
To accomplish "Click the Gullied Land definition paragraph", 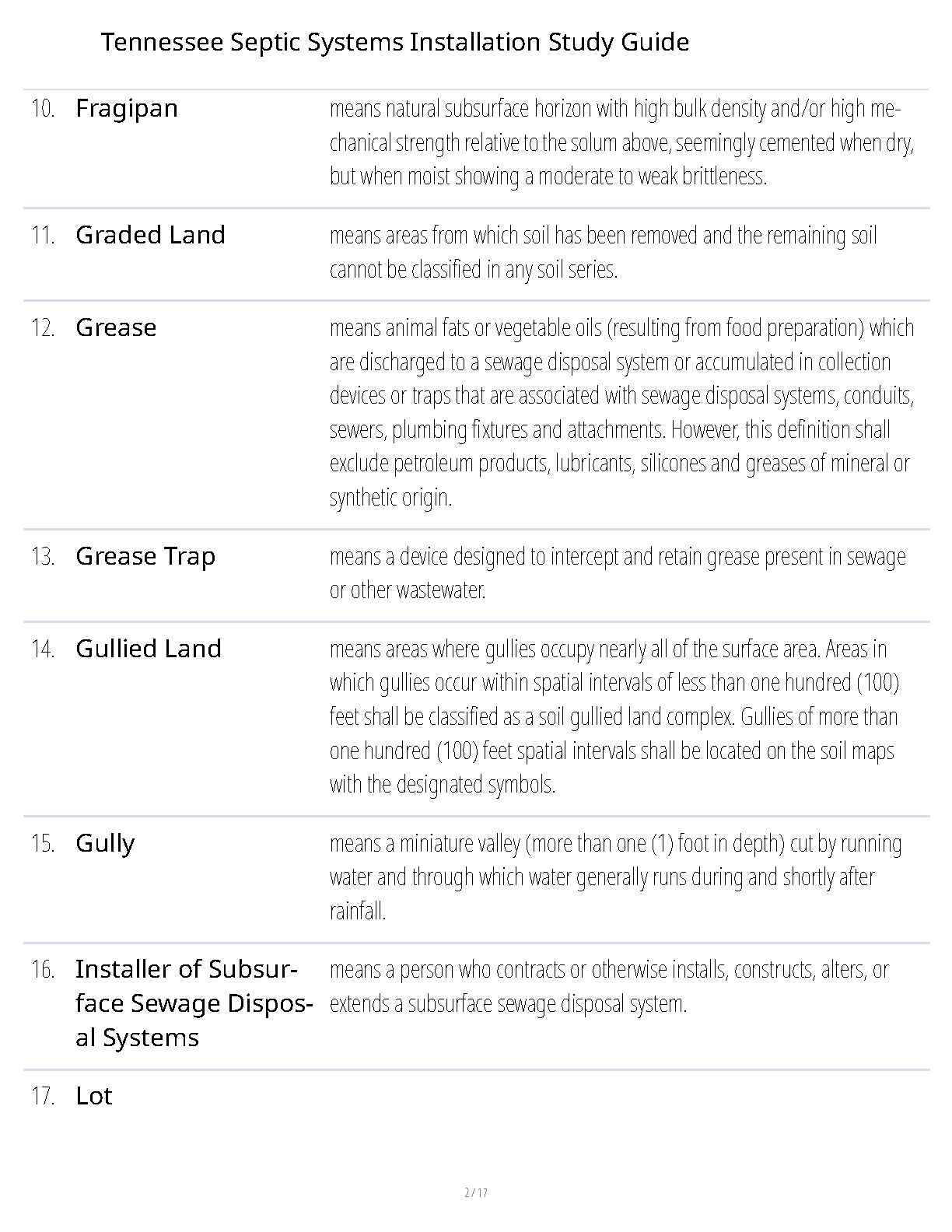I will coord(614,716).
